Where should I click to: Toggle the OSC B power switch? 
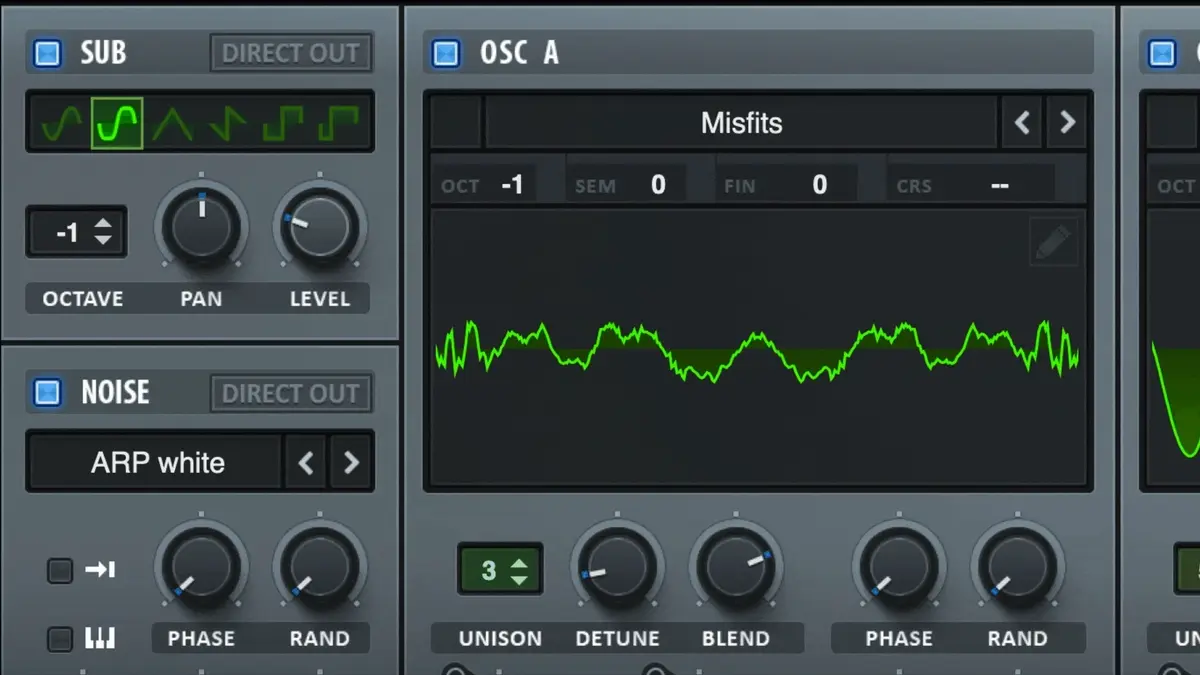pos(1162,53)
